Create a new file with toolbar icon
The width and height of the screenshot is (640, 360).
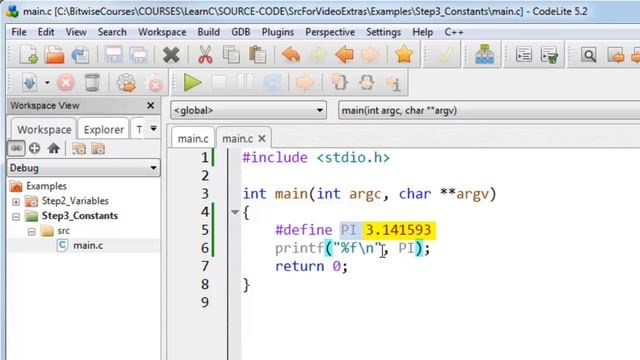(x=29, y=55)
